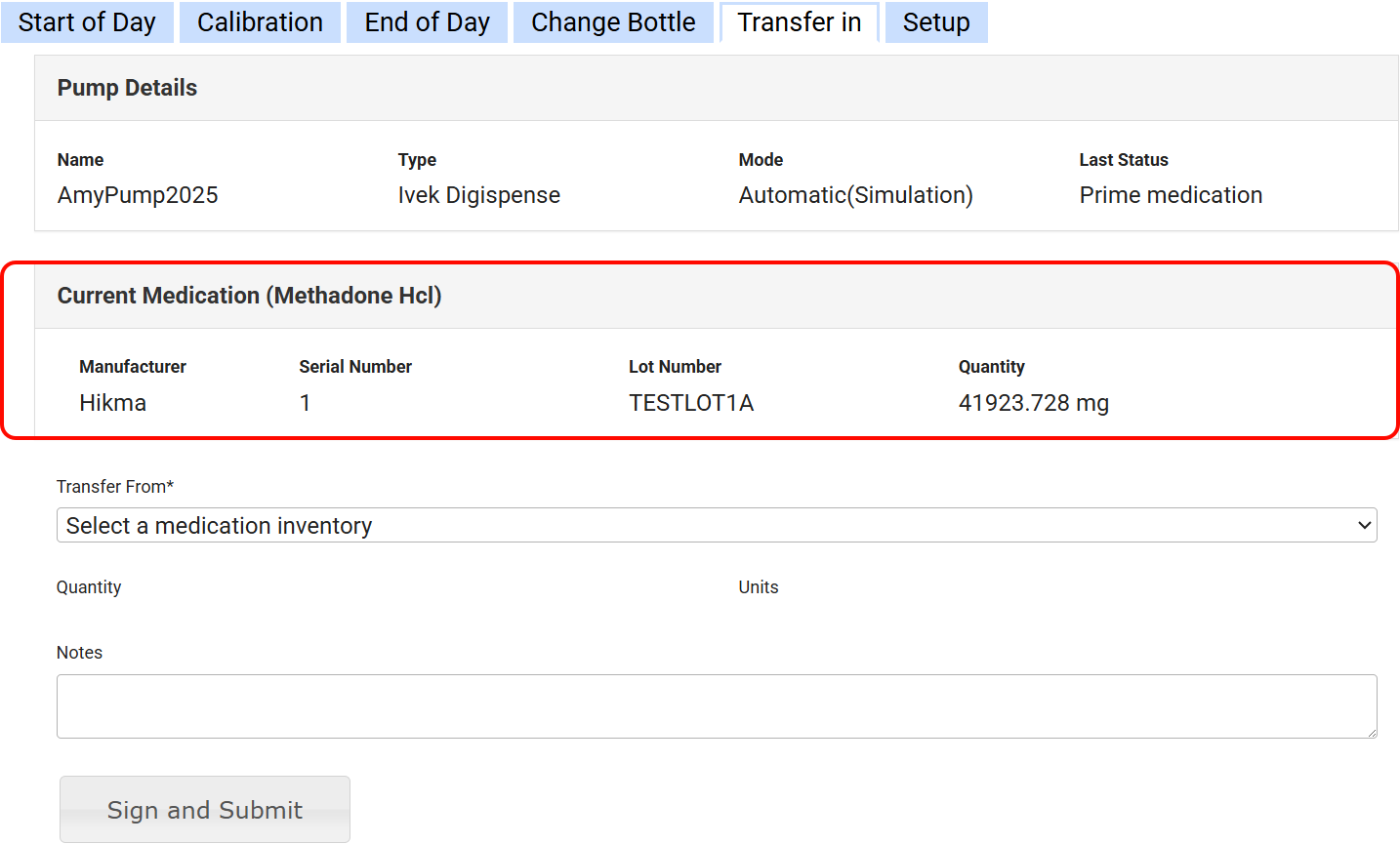The width and height of the screenshot is (1400, 844).
Task: Click the Automatic(Simulation) mode value
Action: coord(855,195)
